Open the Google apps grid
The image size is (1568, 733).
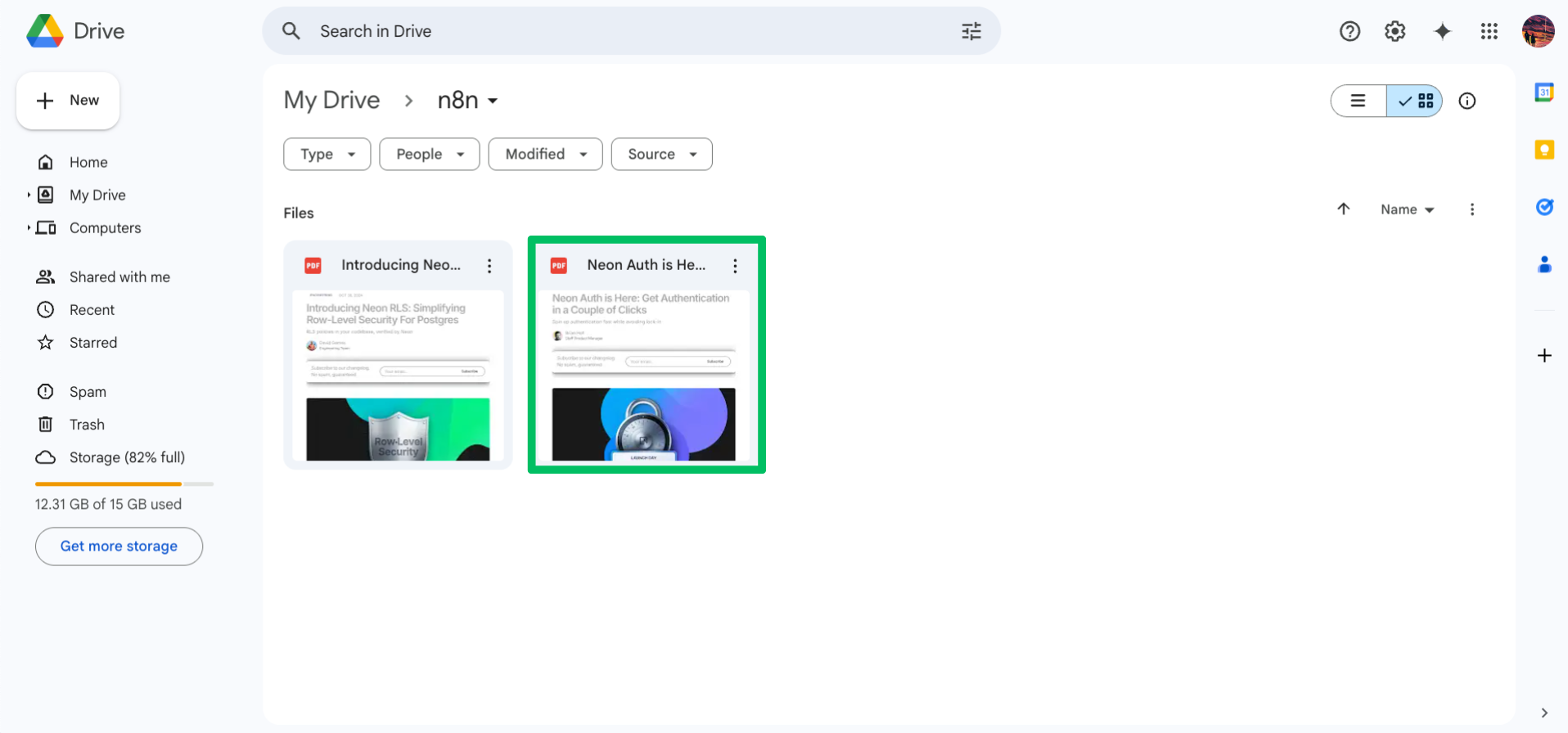(1489, 31)
